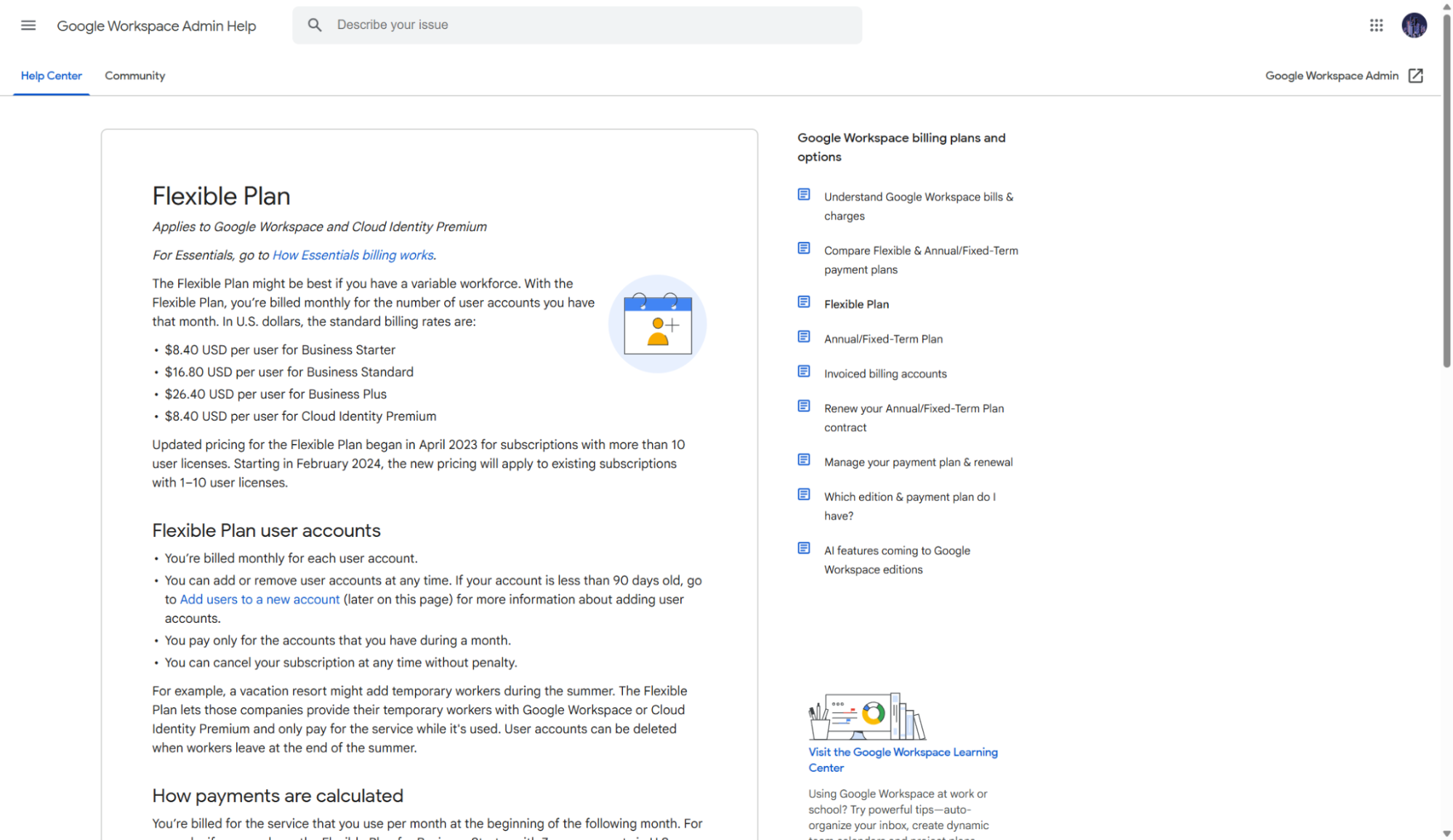Open your account profile avatar

[x=1414, y=25]
